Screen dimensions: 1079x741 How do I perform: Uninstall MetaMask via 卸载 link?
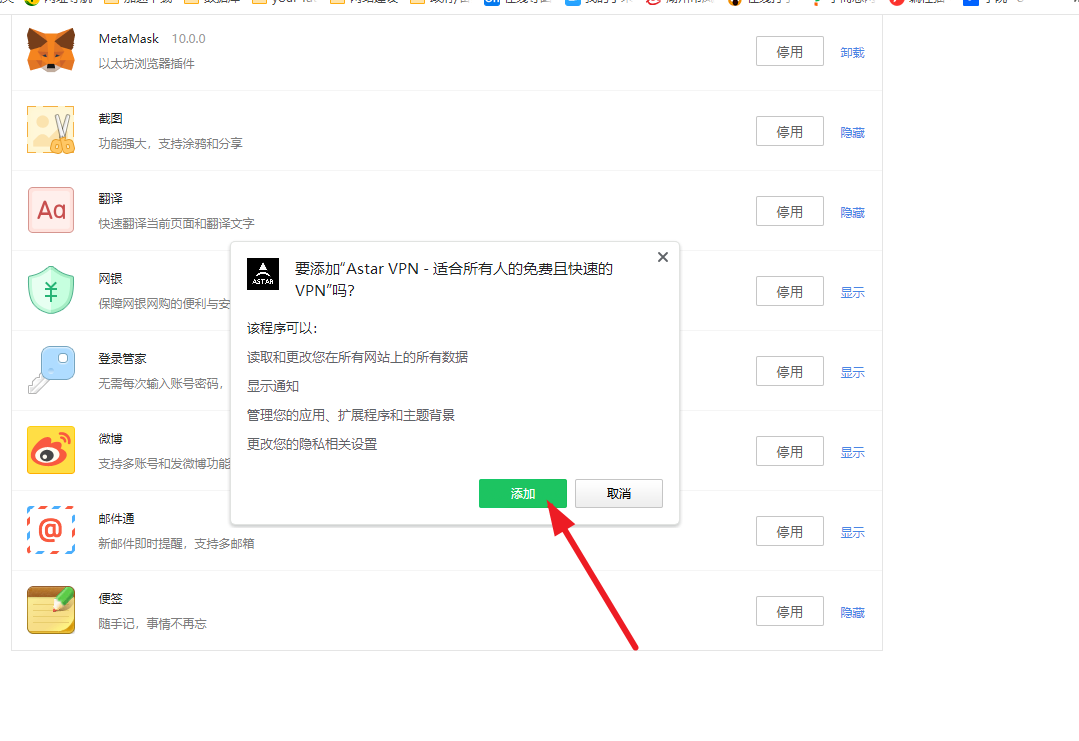click(x=852, y=52)
